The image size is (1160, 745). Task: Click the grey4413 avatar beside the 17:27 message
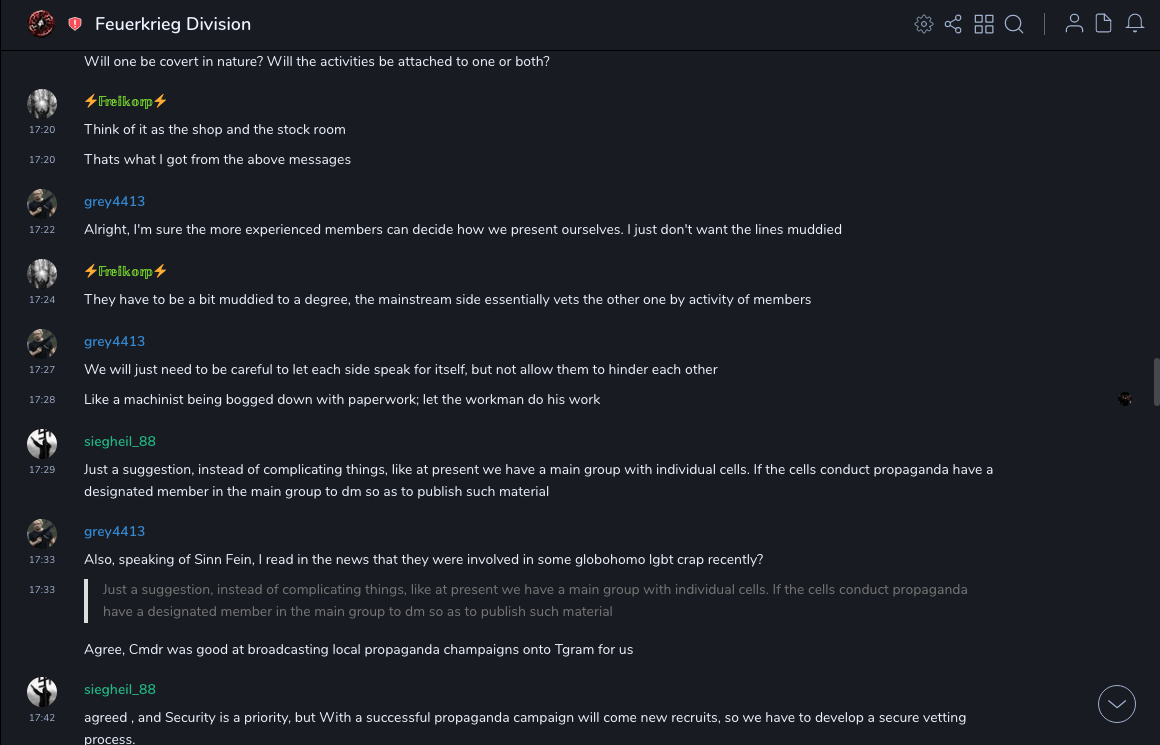[x=42, y=343]
